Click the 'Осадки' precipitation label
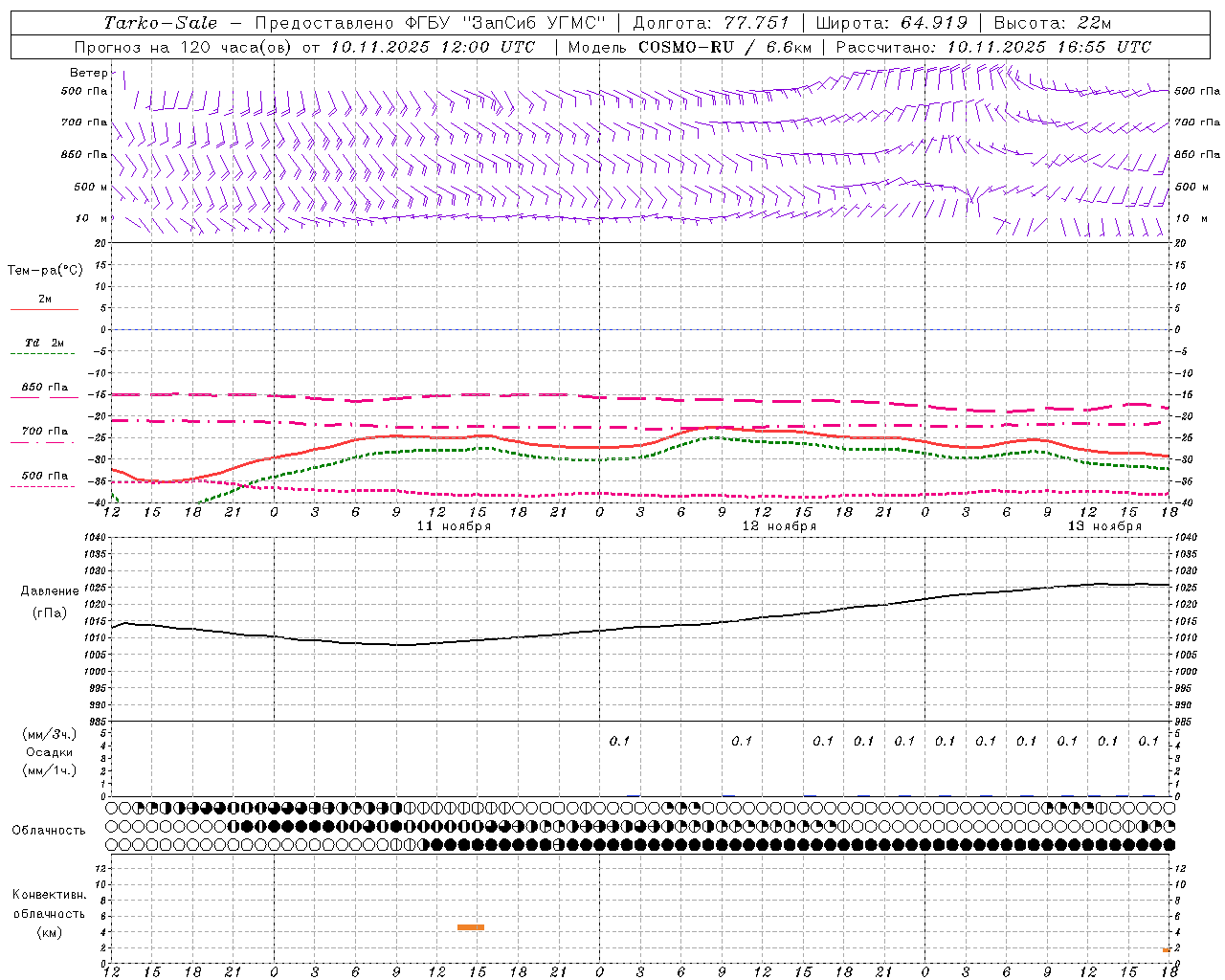This screenshot has width=1225, height=980. 50,752
